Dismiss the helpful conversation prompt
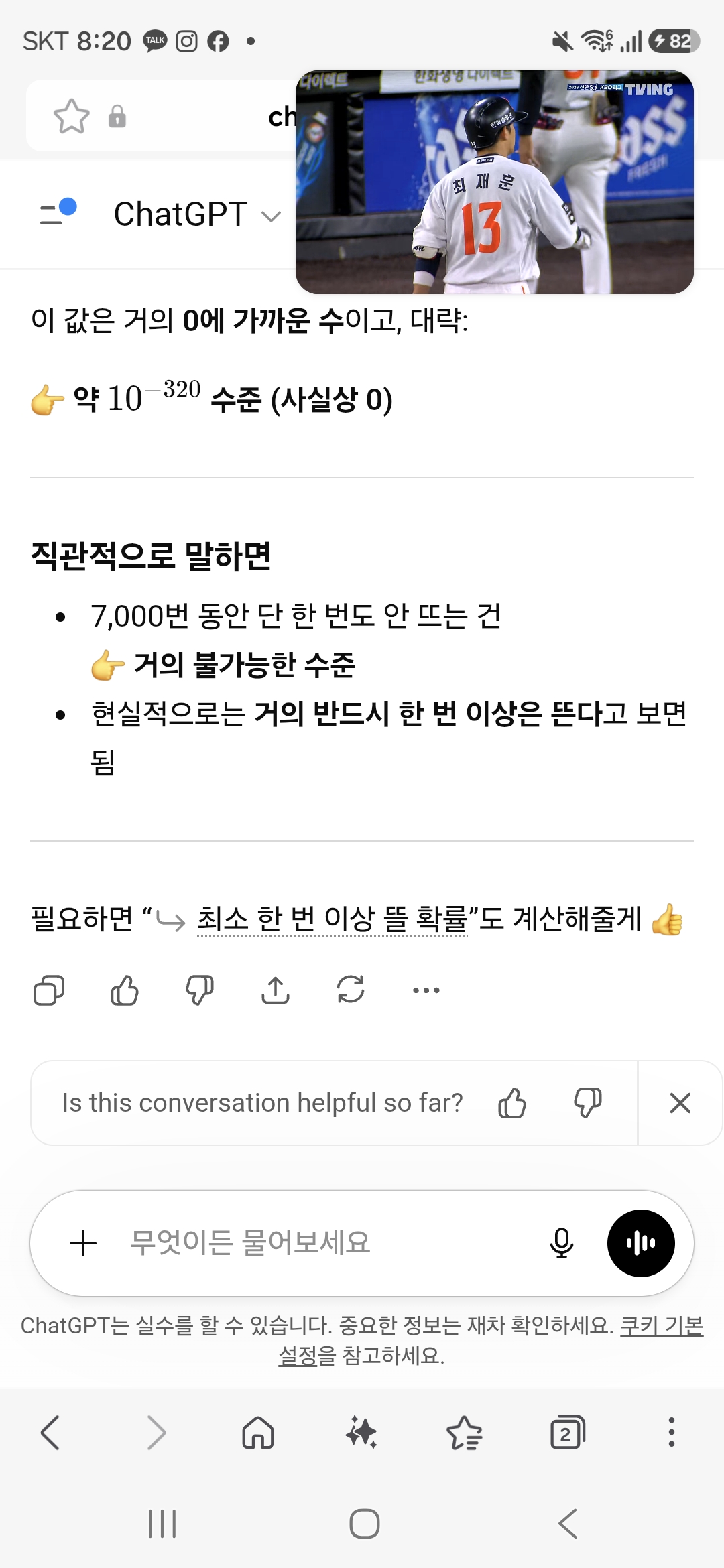The height and width of the screenshot is (1568, 724). (680, 1103)
